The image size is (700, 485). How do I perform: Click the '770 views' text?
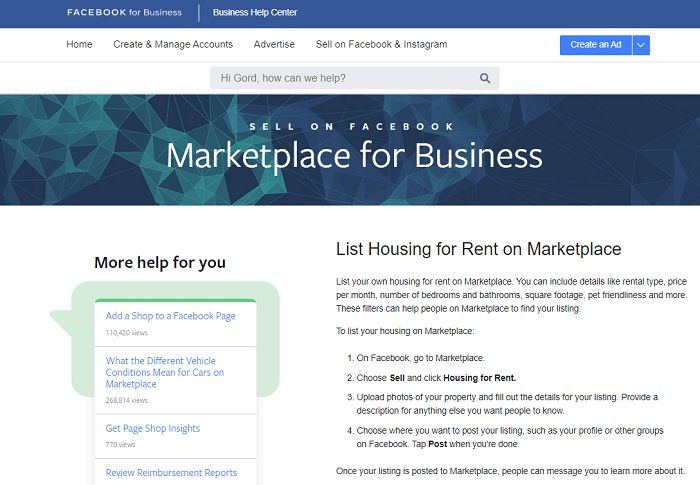120,444
